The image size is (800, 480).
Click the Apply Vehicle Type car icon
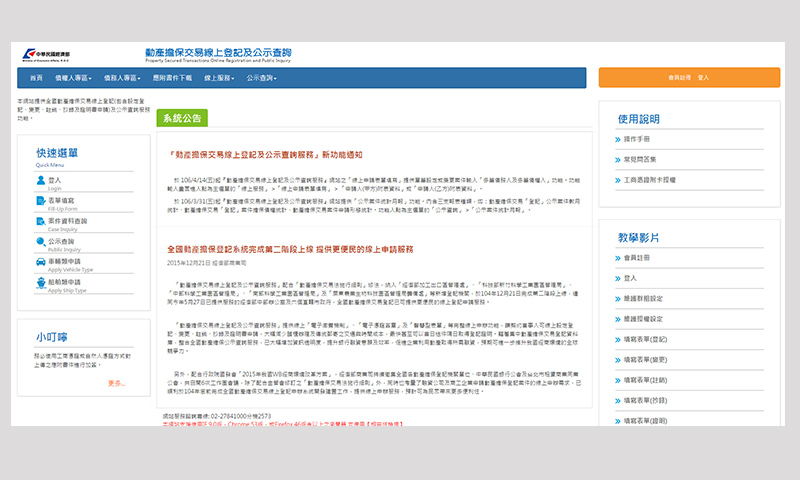click(x=41, y=262)
